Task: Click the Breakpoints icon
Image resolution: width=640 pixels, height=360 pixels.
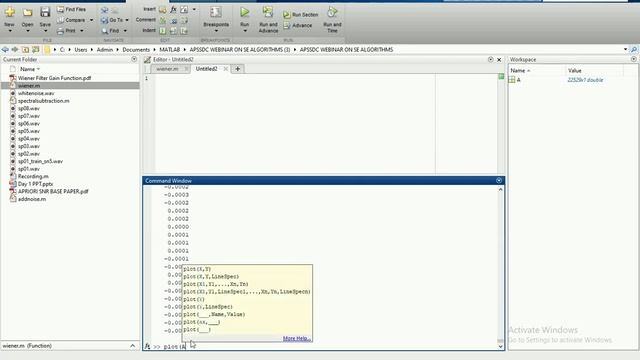Action: pyautogui.click(x=216, y=13)
